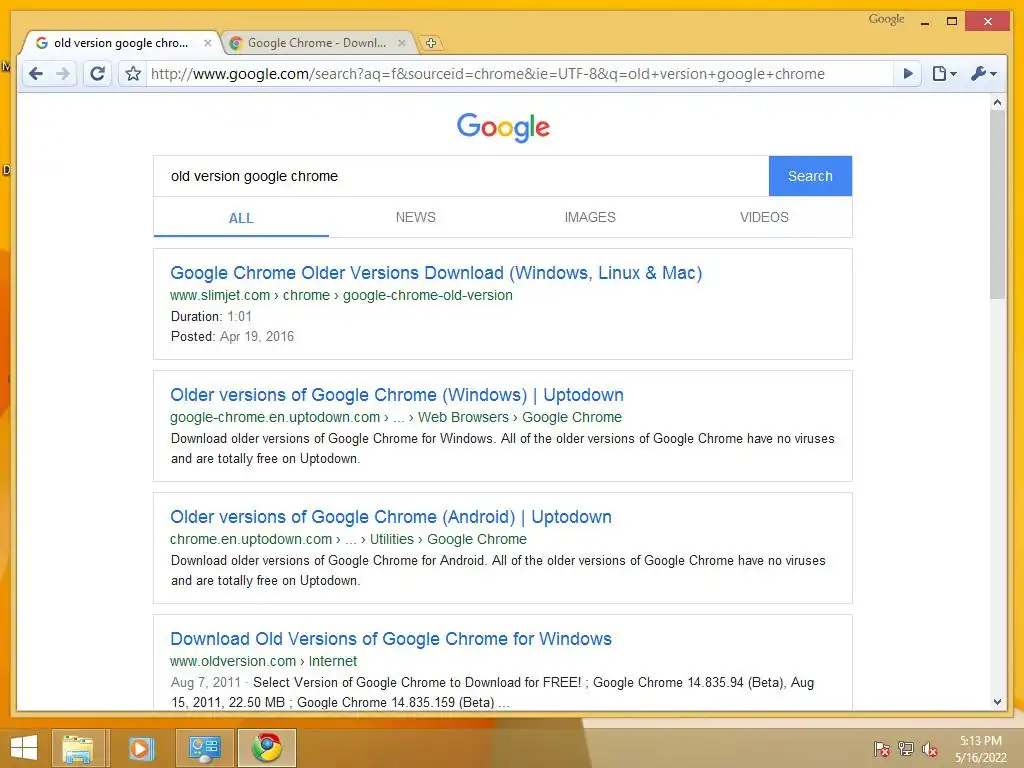Close the 'old version google chro...' tab

(x=208, y=43)
